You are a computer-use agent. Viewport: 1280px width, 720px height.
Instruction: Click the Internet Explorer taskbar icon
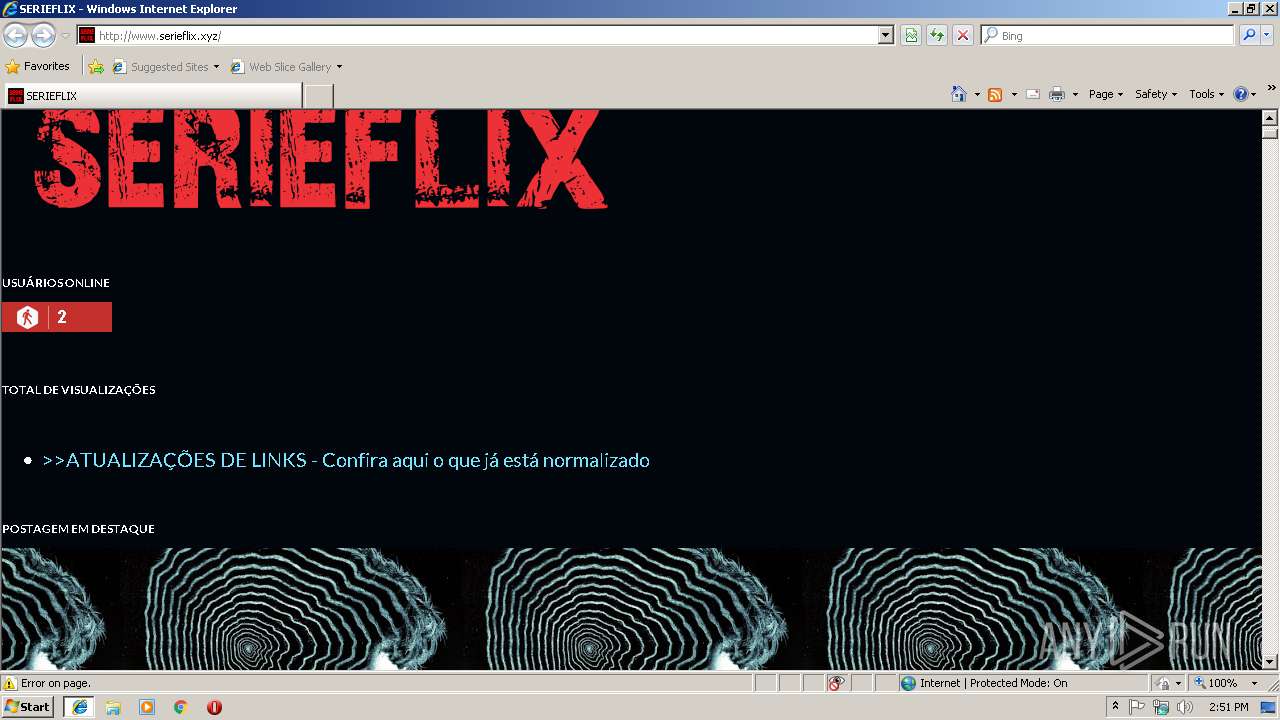click(79, 707)
